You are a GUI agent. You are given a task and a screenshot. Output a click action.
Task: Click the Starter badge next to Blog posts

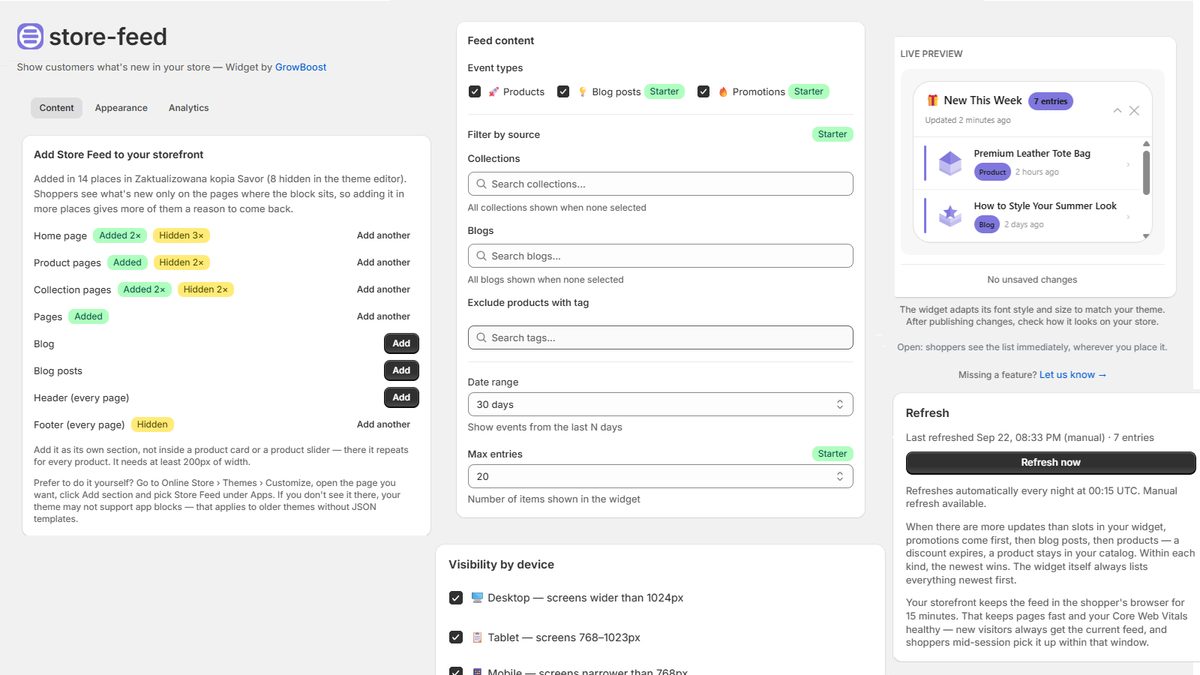[664, 92]
